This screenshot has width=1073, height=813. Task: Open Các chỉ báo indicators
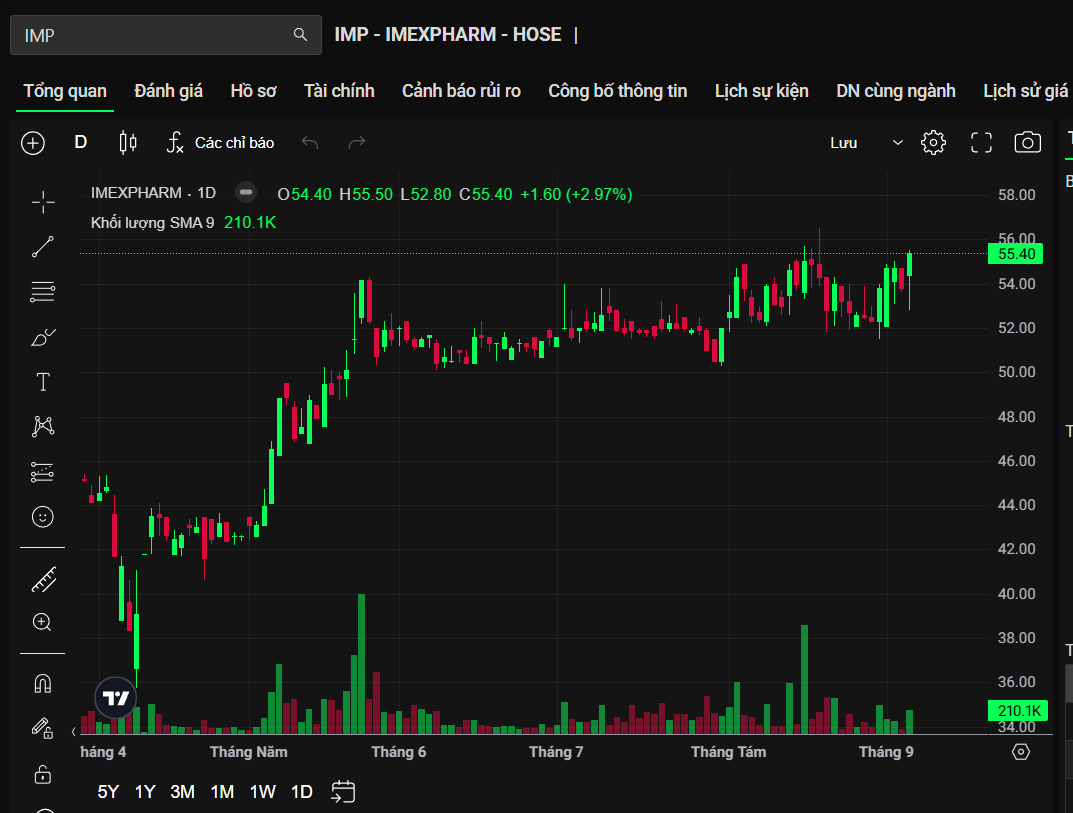(x=220, y=143)
